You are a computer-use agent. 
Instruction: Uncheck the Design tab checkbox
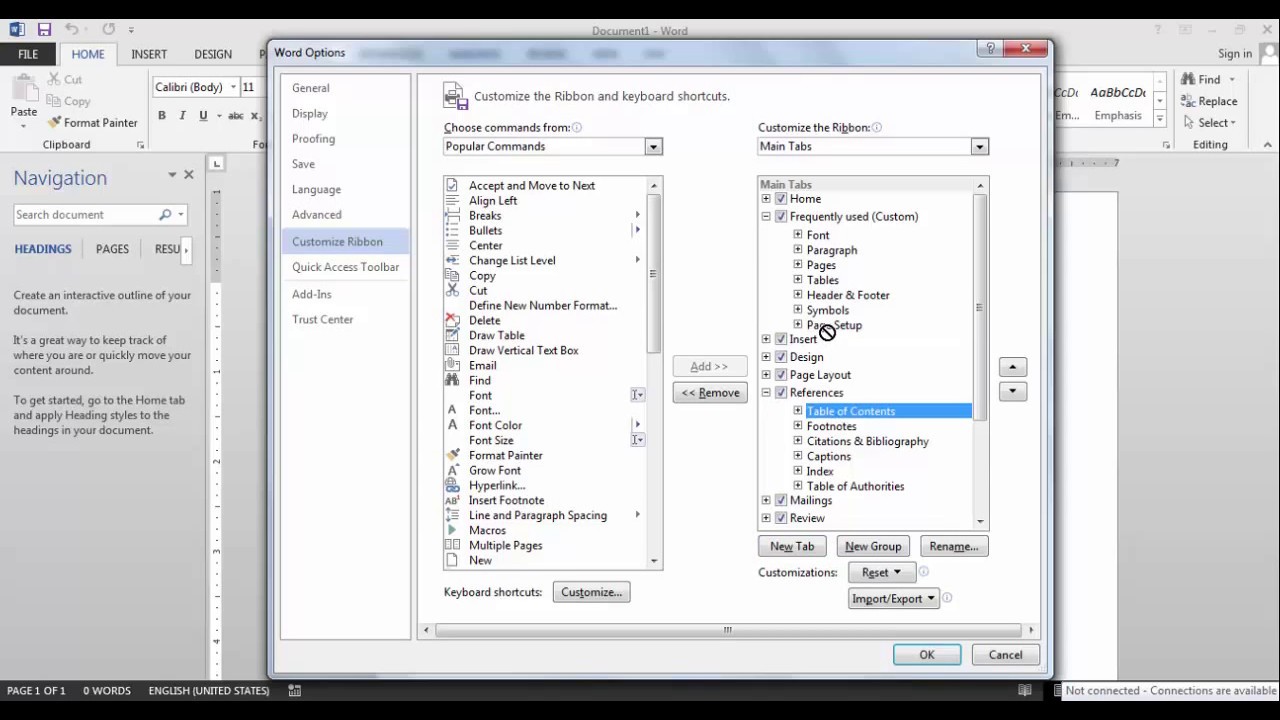[x=781, y=357]
